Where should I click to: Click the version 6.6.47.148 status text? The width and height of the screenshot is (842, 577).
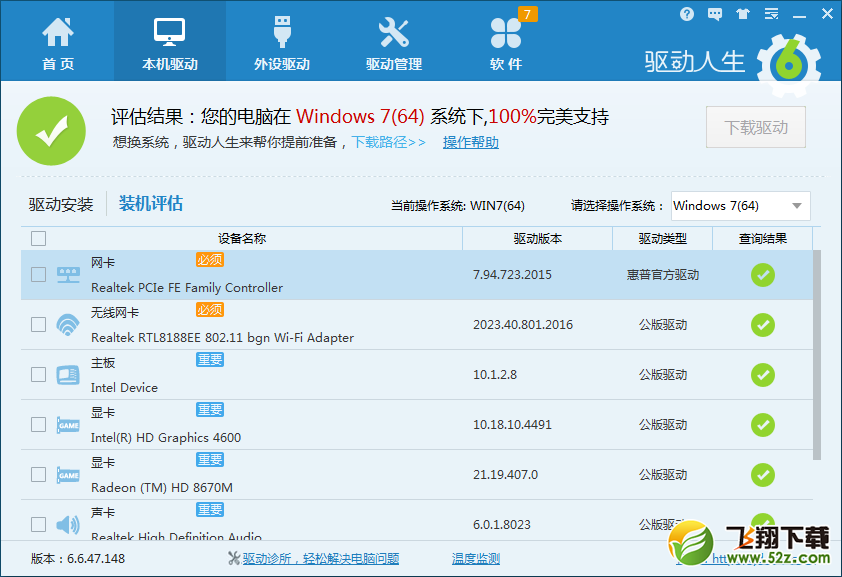78,559
